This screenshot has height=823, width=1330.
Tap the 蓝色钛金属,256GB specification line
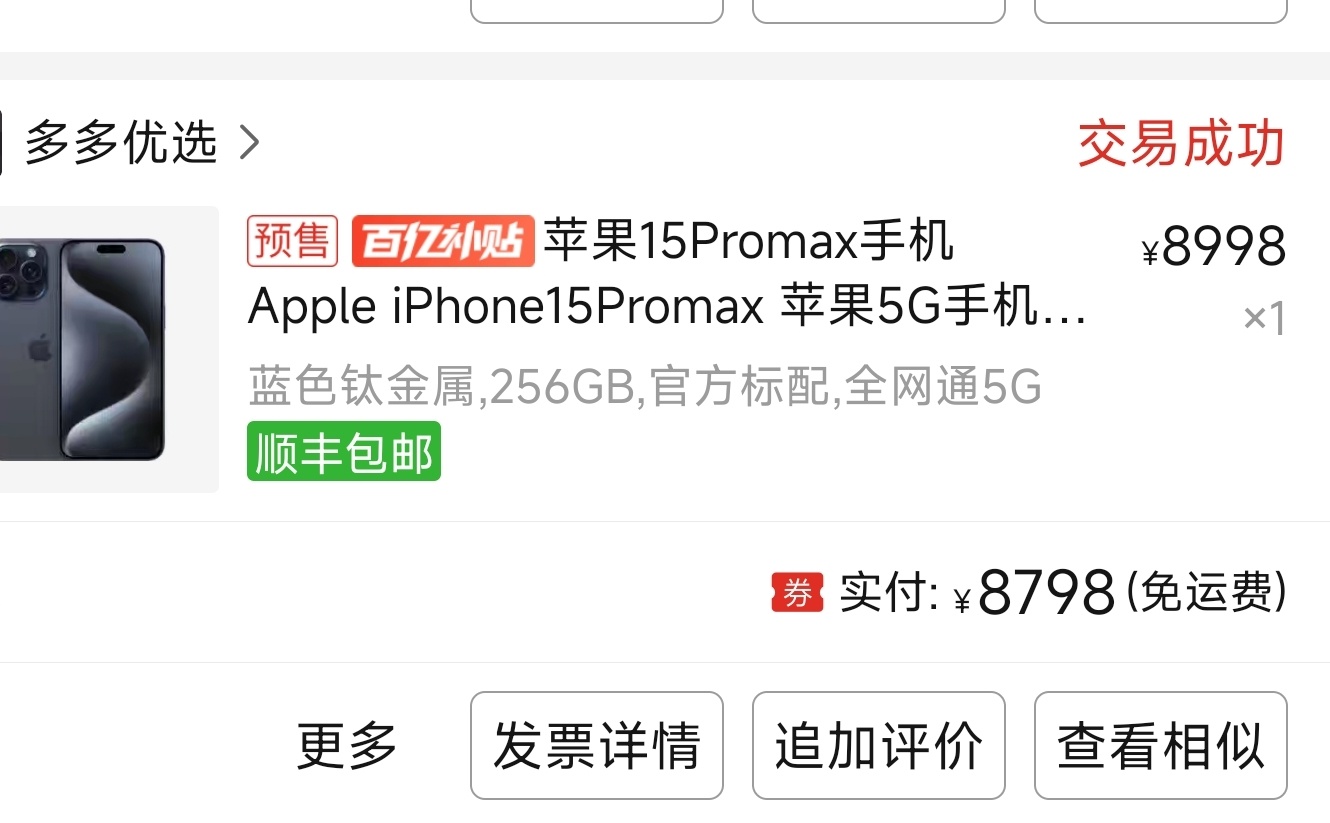click(645, 387)
